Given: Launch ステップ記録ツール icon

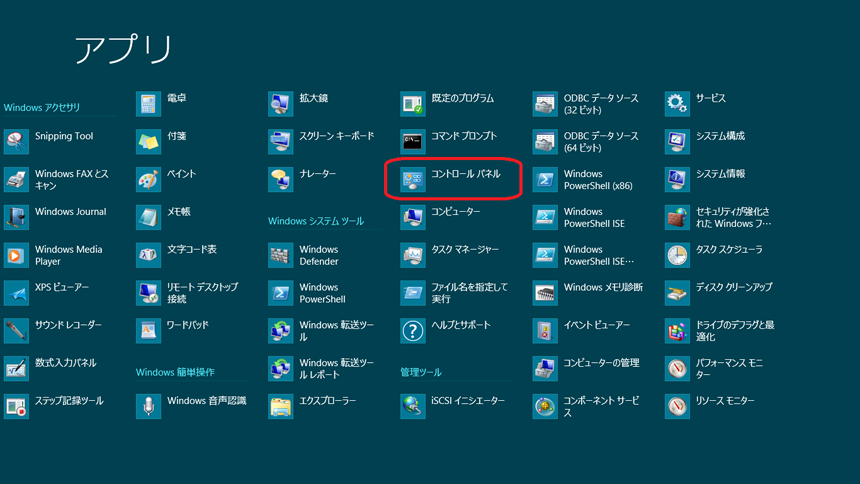Looking at the screenshot, I should [16, 407].
